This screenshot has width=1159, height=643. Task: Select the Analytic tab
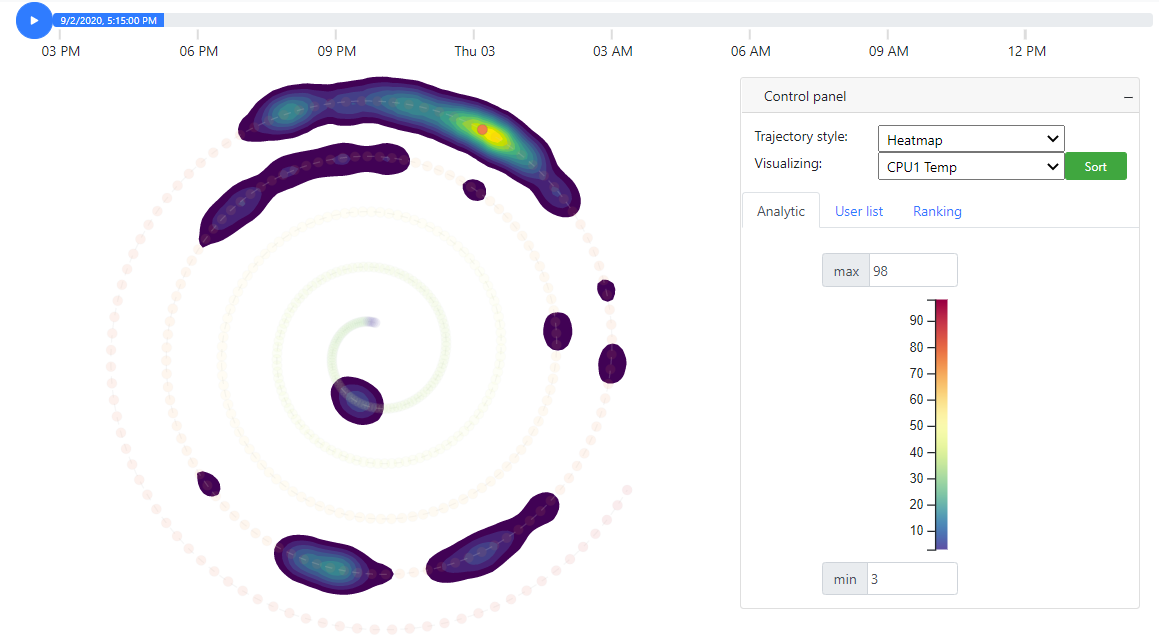[x=780, y=210]
